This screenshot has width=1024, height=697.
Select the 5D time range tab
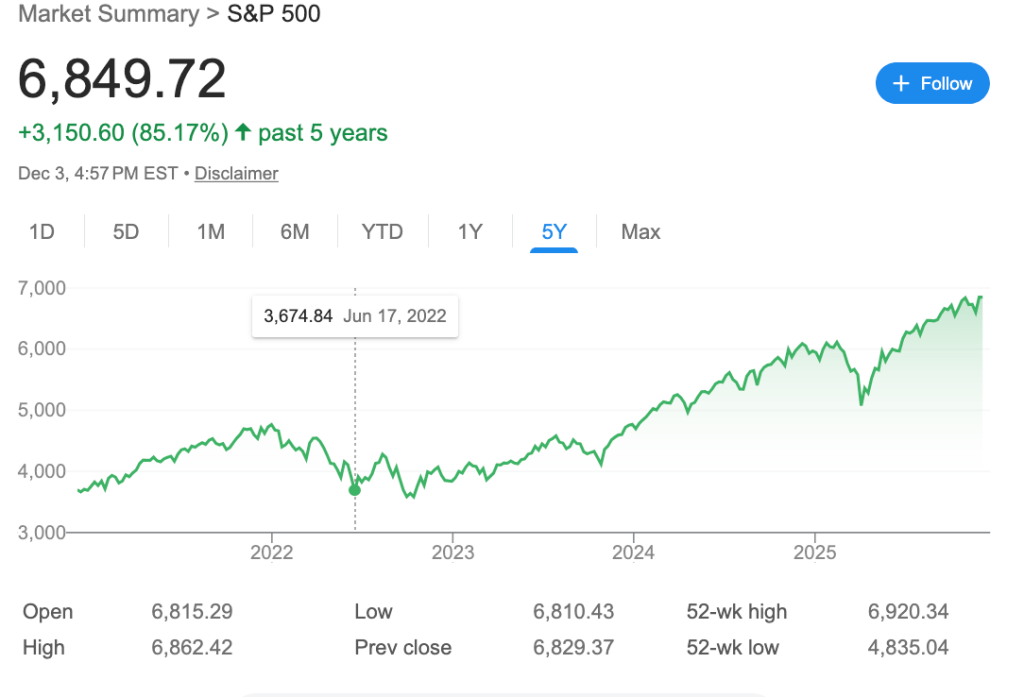pos(126,232)
